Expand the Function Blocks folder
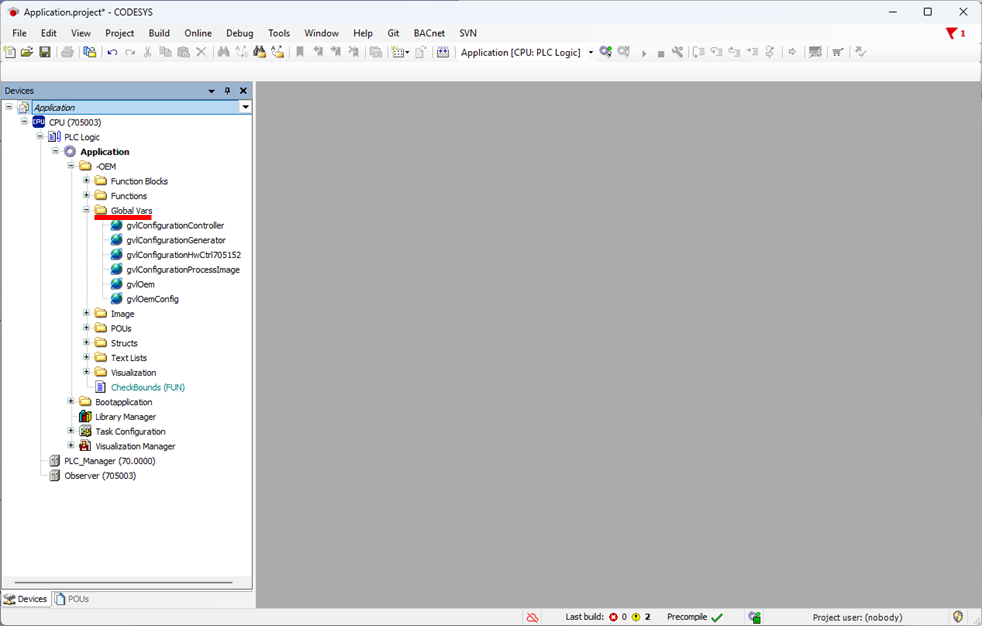Screen dimensions: 982x626 87,181
